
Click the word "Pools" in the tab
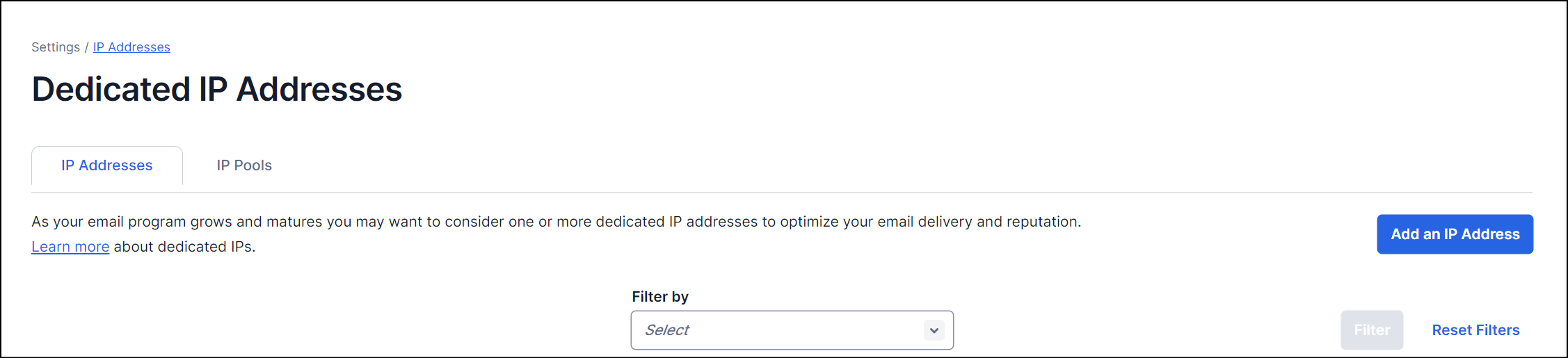point(253,165)
